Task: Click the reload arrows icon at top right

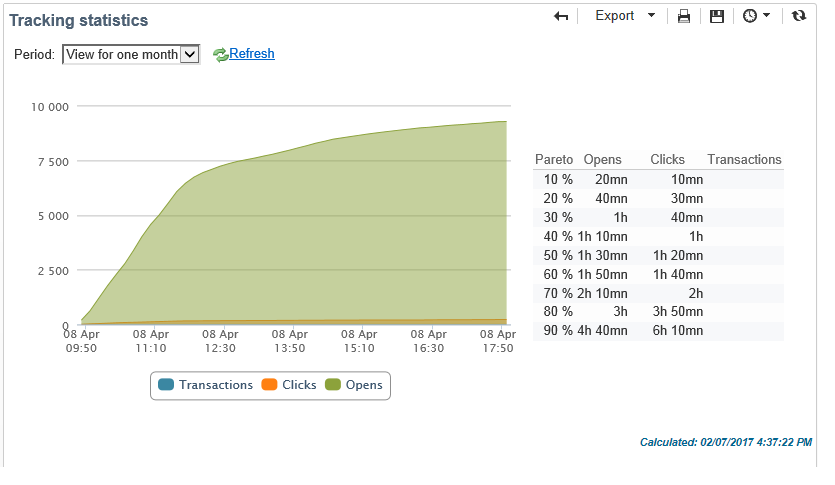Action: point(799,16)
